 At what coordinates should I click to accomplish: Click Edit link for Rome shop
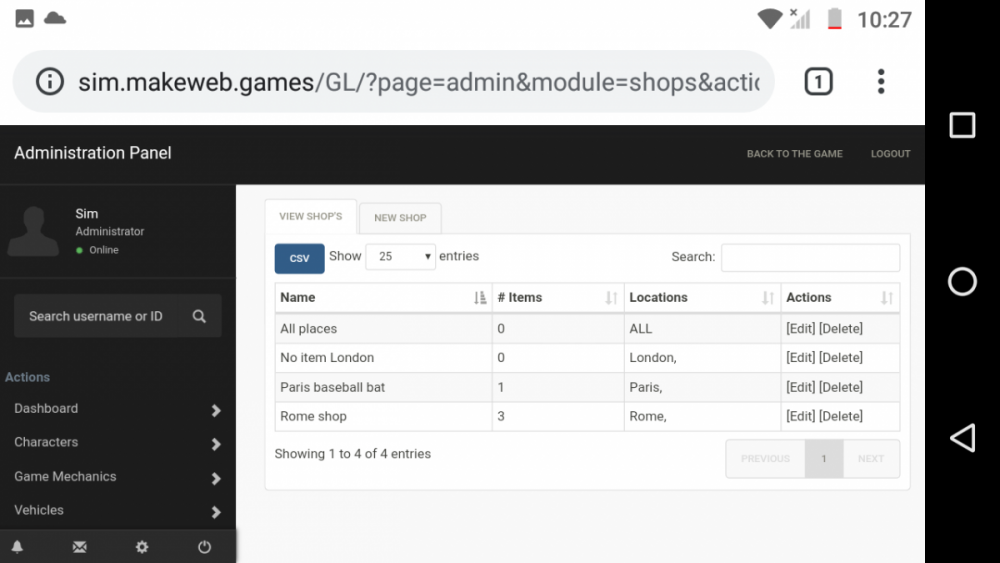tap(800, 417)
